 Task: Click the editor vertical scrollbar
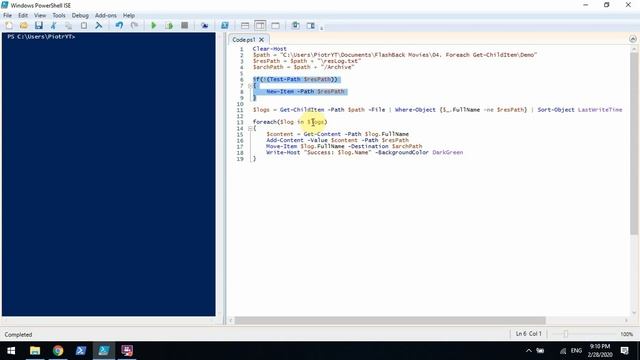click(x=633, y=143)
